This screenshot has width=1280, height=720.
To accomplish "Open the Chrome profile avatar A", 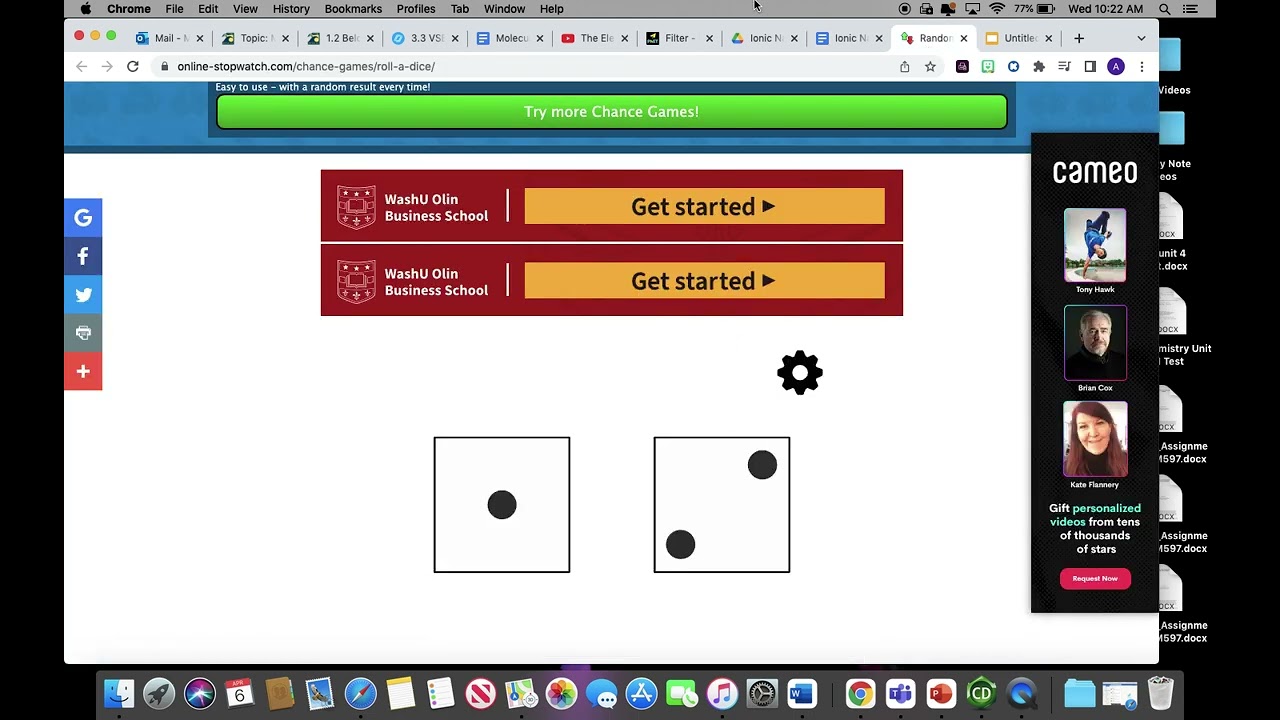I will (x=1116, y=66).
